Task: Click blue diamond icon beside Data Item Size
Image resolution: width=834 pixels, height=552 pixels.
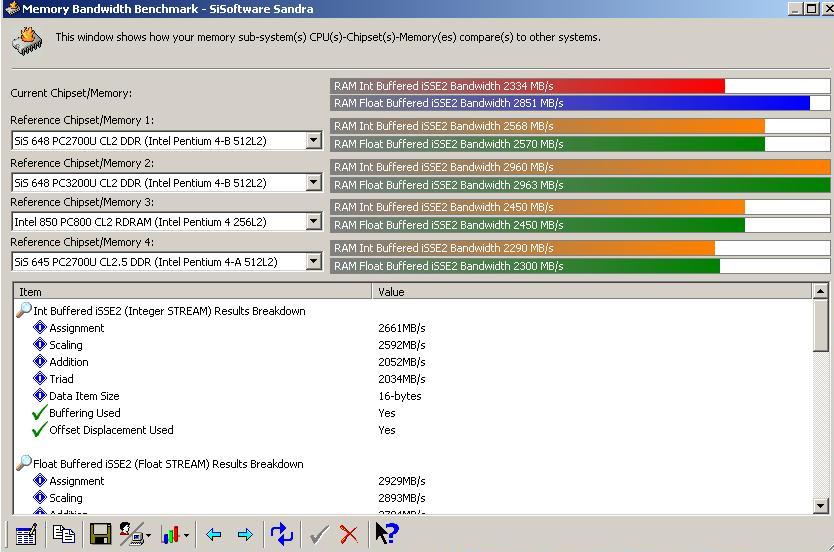Action: point(40,396)
